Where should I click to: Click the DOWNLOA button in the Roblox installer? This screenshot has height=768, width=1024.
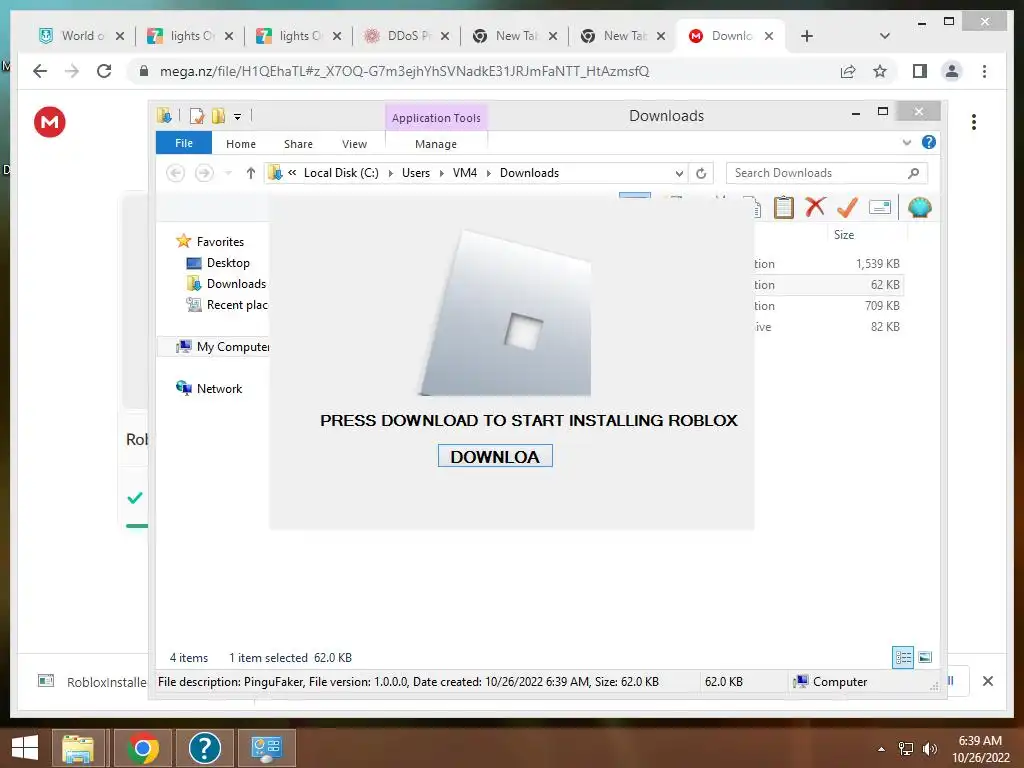(x=495, y=456)
